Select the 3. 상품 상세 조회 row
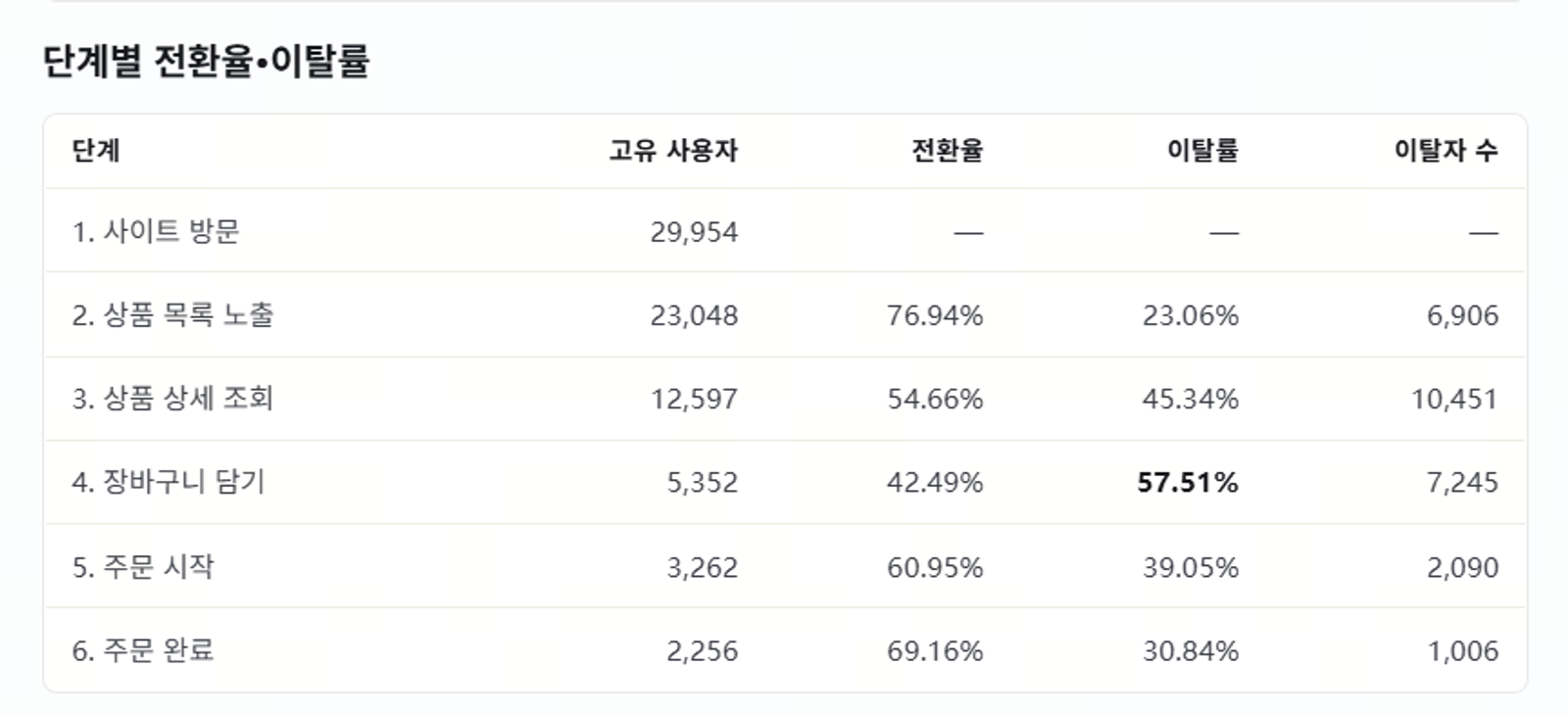Viewport: 1568px width, 716px height. tap(784, 399)
